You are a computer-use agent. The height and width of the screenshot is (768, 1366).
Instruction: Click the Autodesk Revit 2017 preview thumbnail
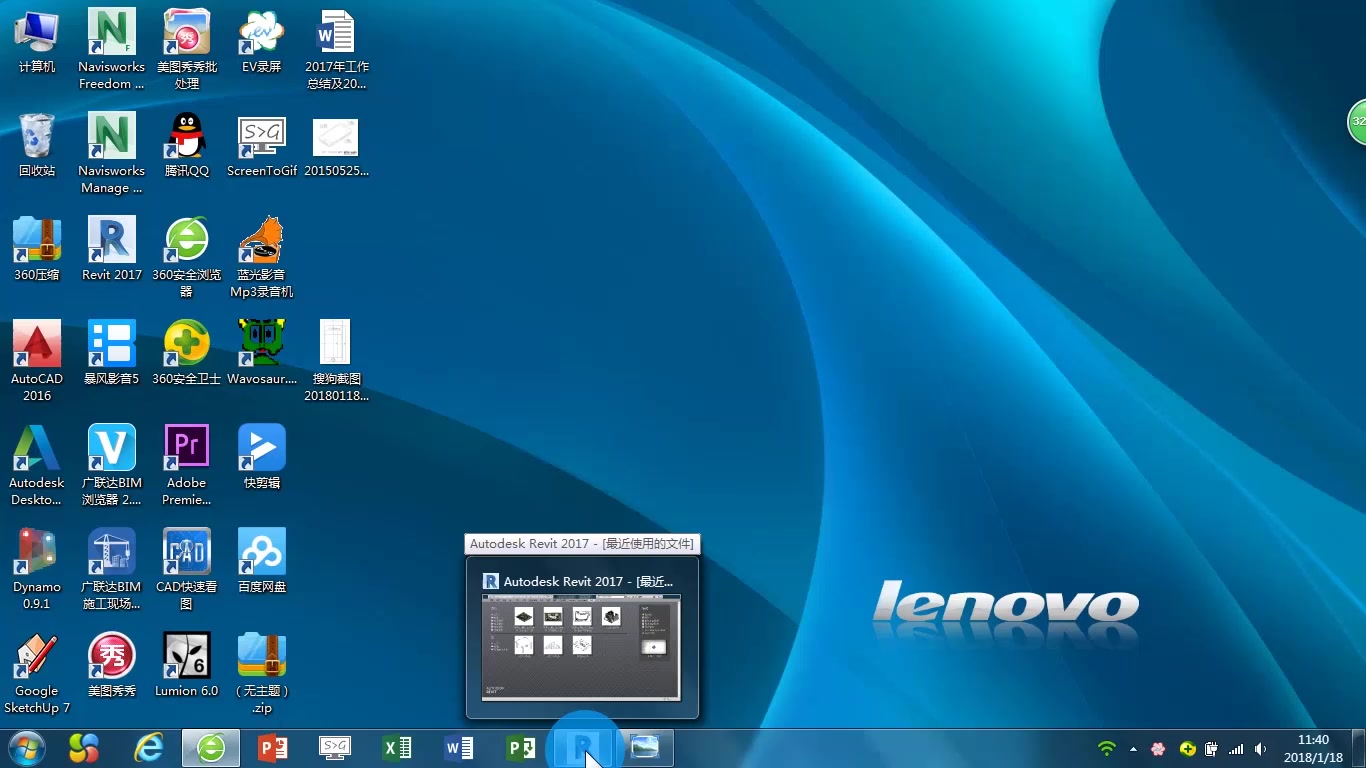point(581,648)
